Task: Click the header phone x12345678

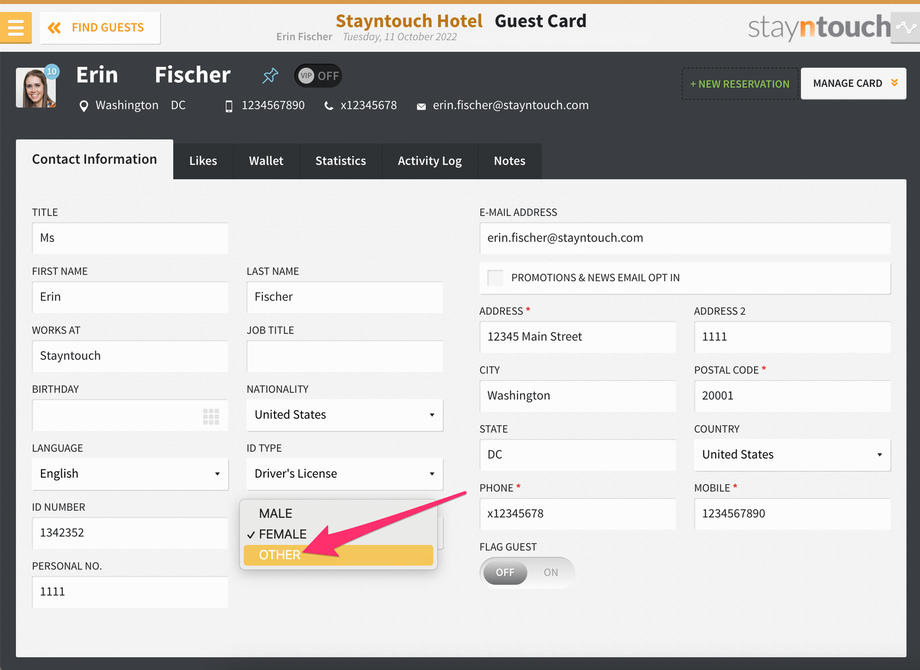Action: click(368, 106)
